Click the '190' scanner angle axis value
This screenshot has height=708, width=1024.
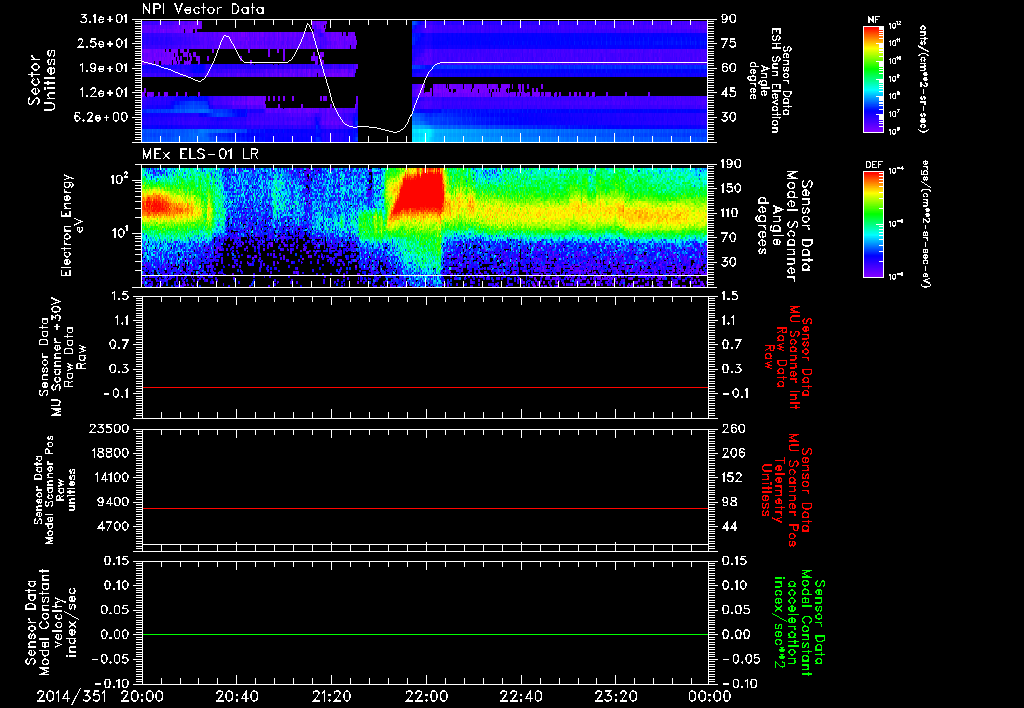[730, 164]
